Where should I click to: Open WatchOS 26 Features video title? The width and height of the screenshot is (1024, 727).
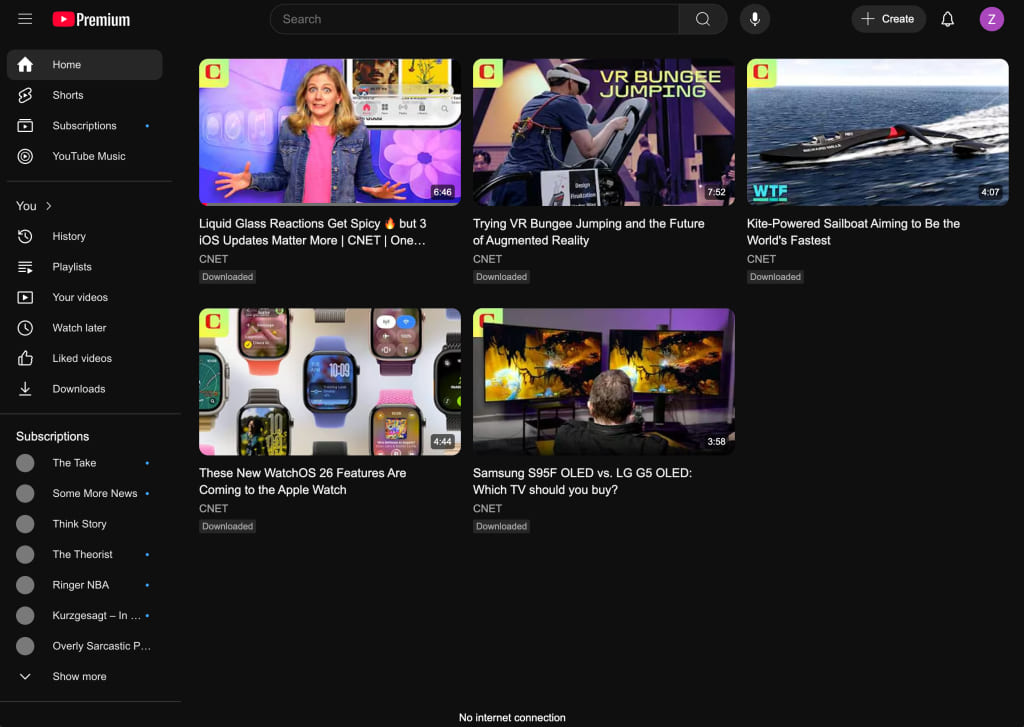click(x=302, y=481)
